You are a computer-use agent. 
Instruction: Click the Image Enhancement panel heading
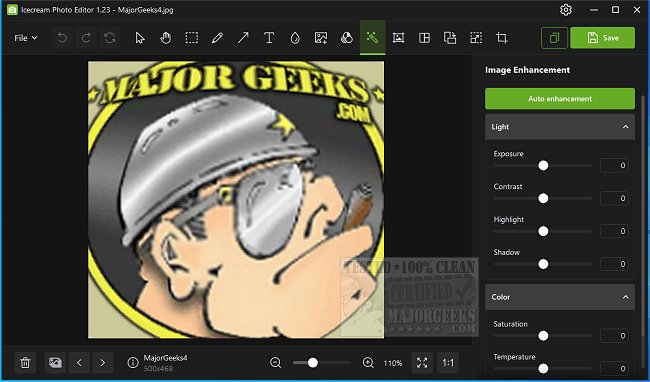click(527, 70)
